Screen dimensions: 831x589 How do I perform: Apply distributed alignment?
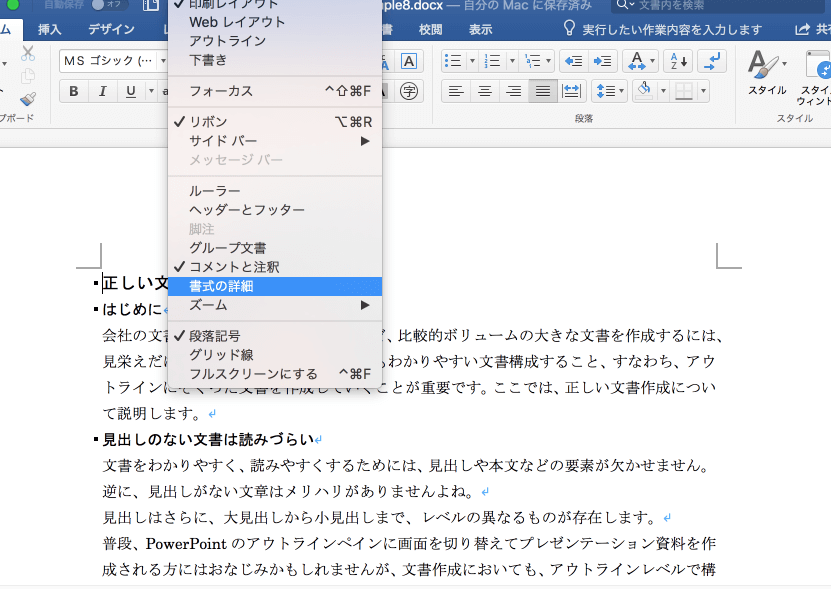coord(571,91)
